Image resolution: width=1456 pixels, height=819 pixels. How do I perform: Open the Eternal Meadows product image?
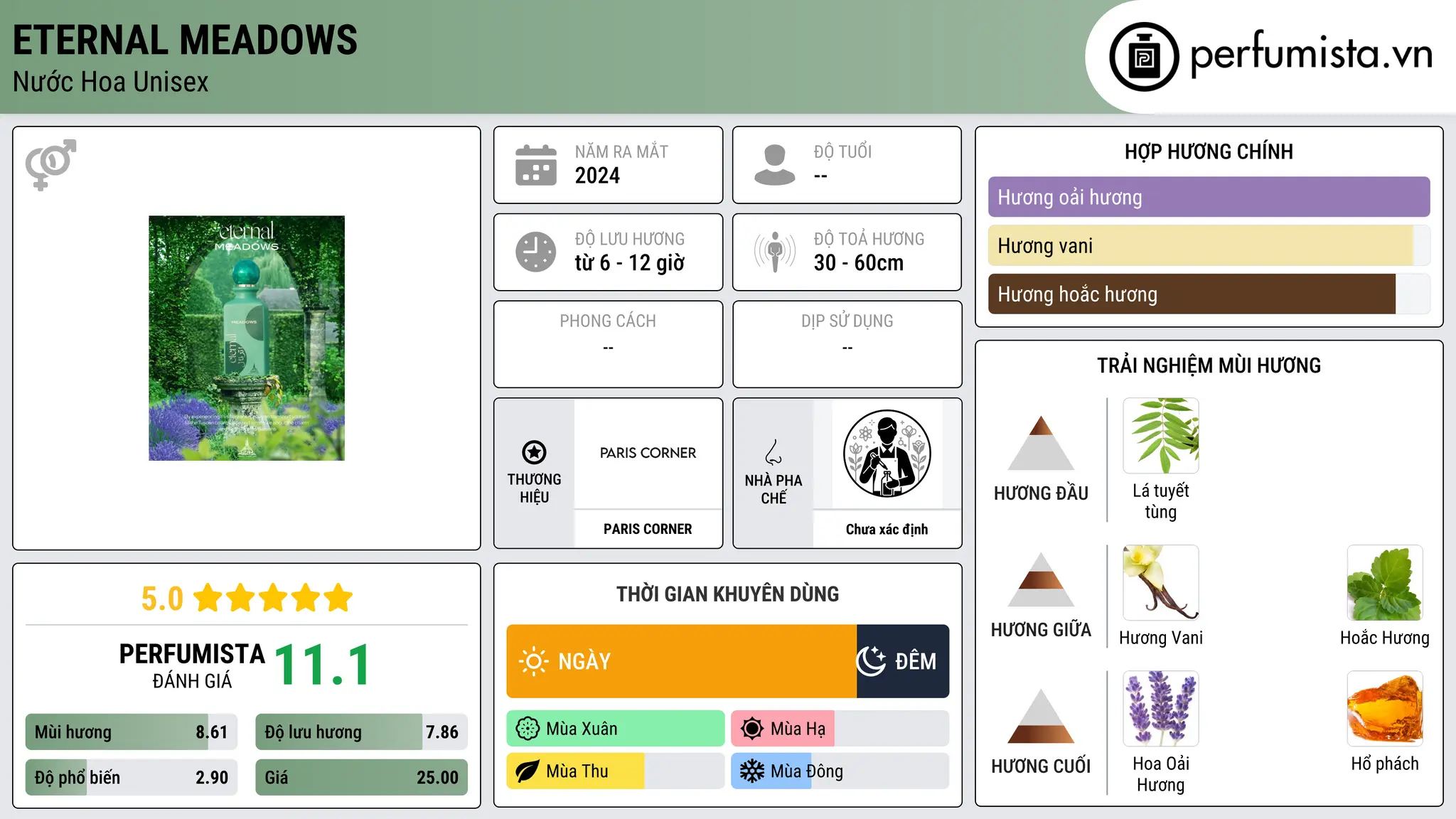pyautogui.click(x=247, y=338)
